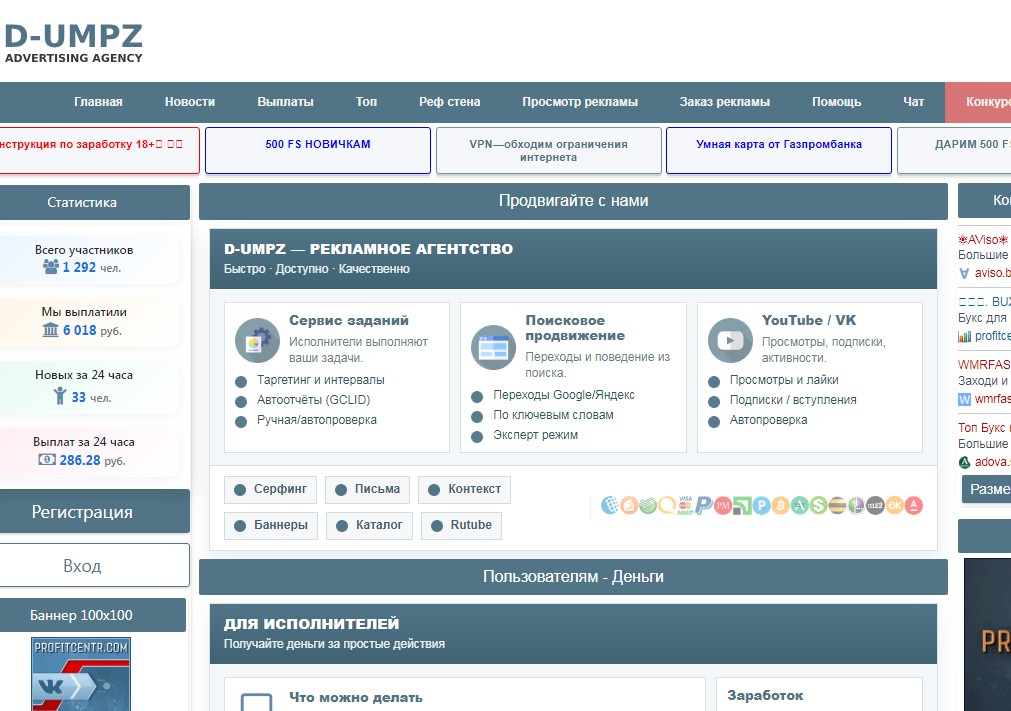Open the Реф стена menu item
The image size is (1011, 711).
pos(449,102)
